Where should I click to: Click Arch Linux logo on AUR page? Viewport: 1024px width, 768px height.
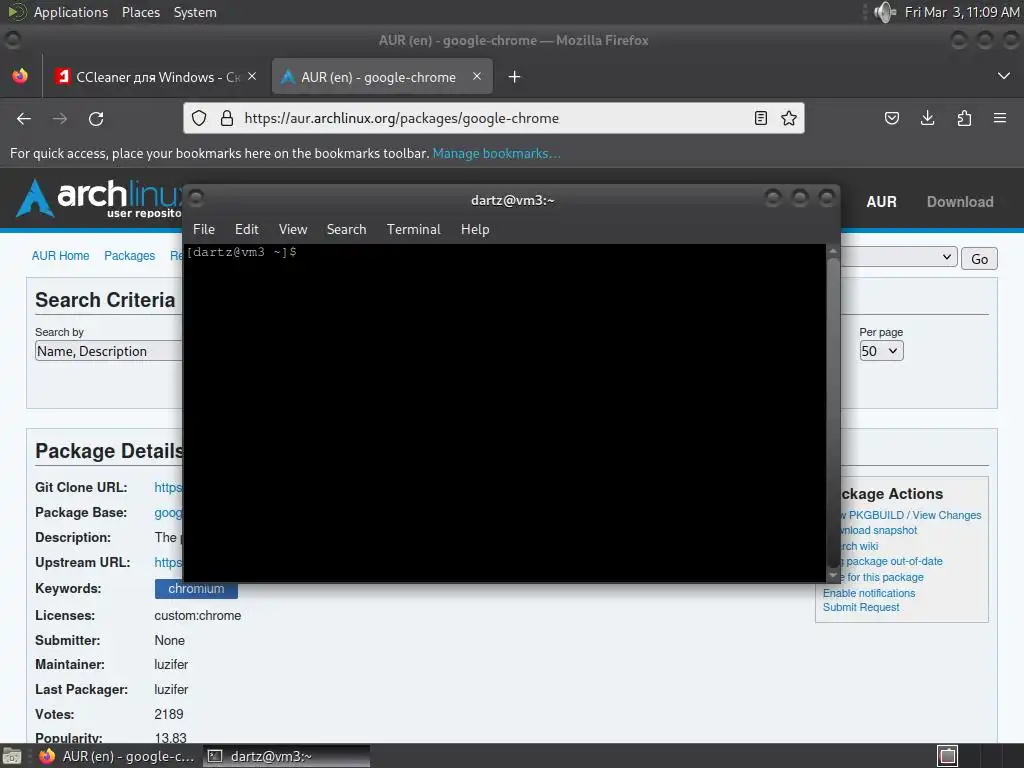coord(98,199)
